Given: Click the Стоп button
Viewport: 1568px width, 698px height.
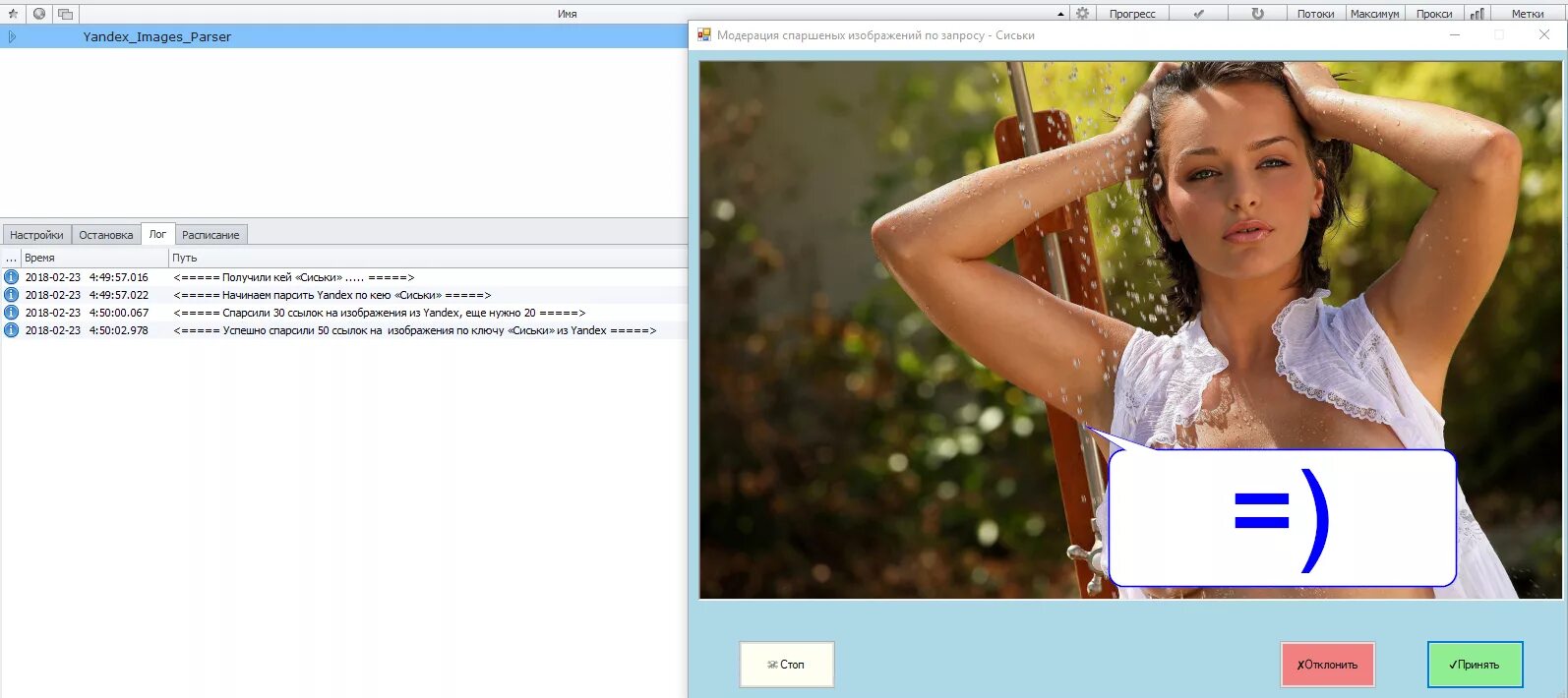Looking at the screenshot, I should [787, 665].
